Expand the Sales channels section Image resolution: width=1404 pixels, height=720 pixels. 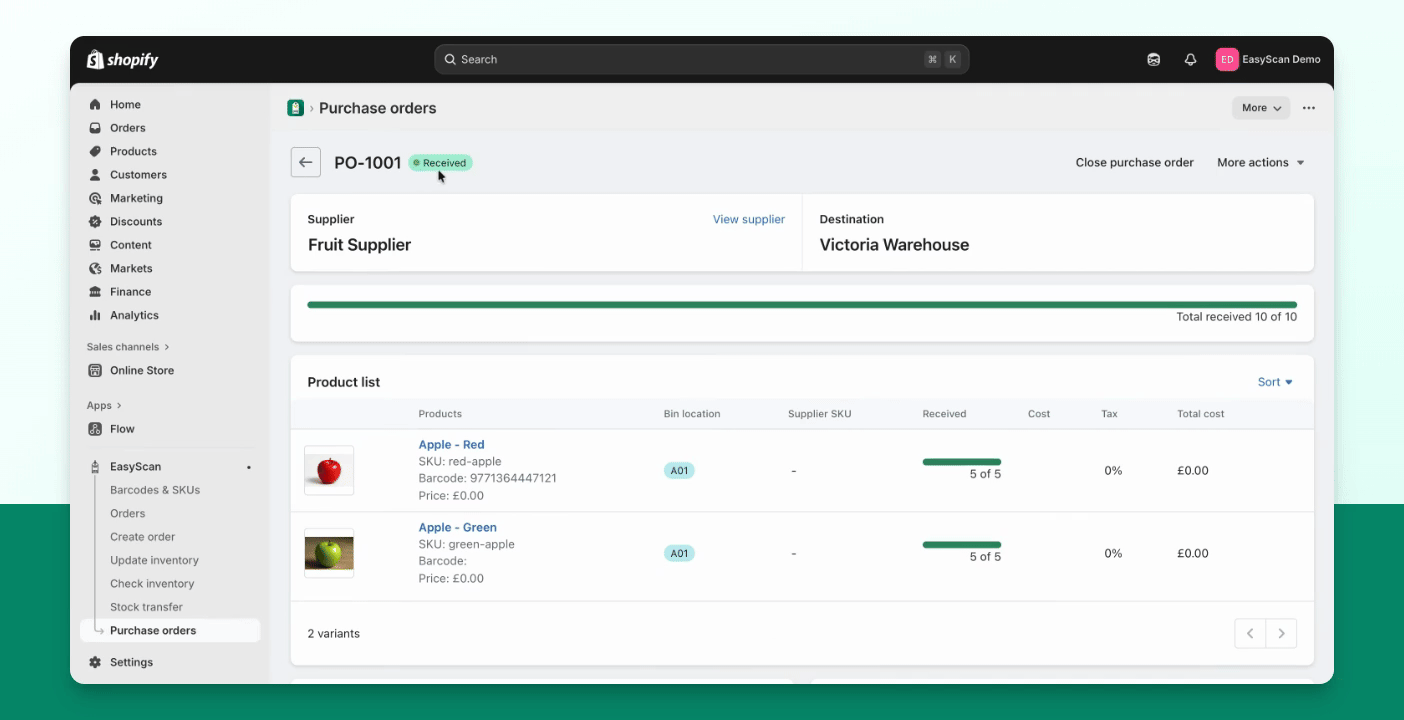(x=128, y=347)
